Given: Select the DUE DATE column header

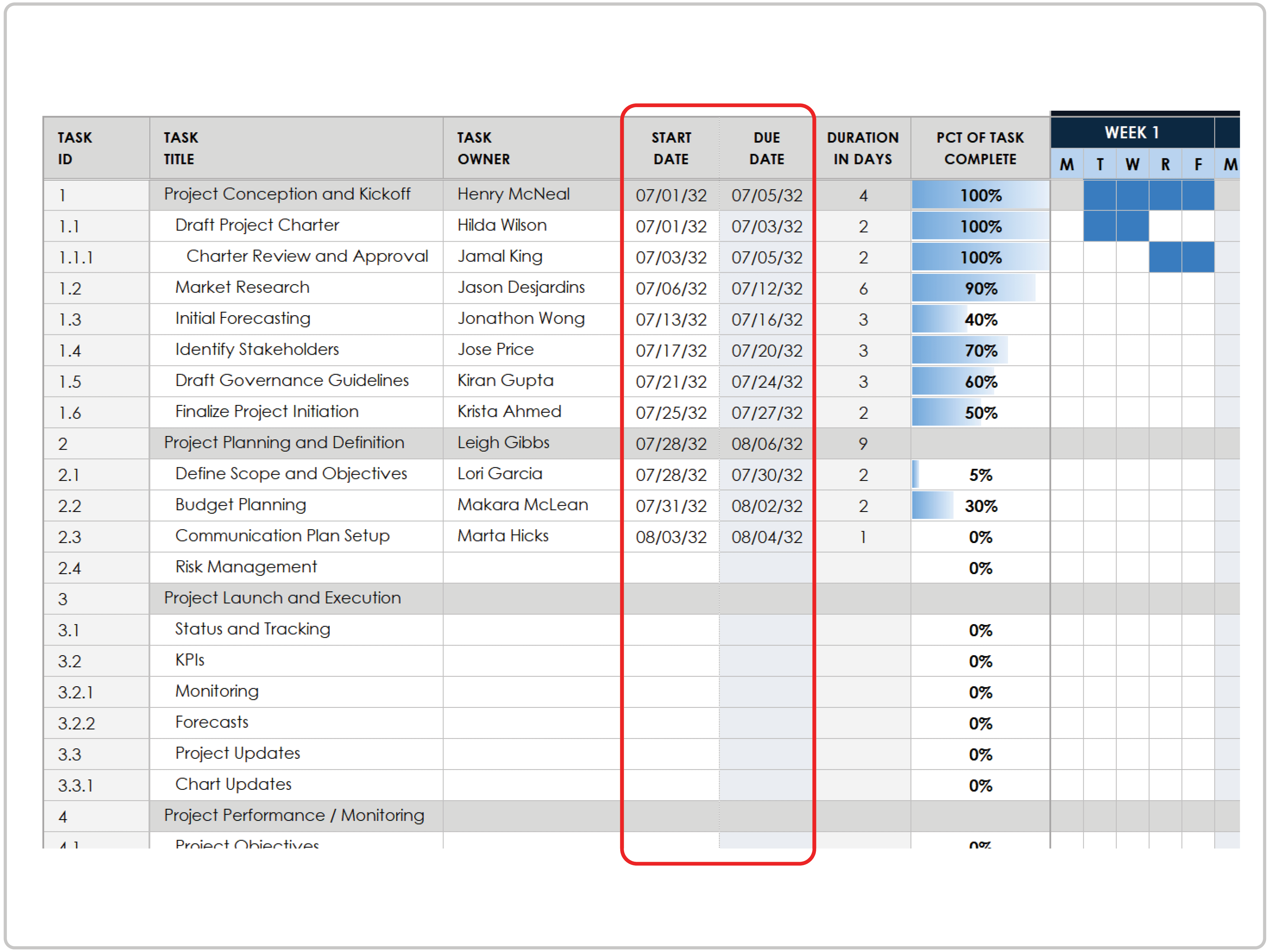Looking at the screenshot, I should [767, 148].
